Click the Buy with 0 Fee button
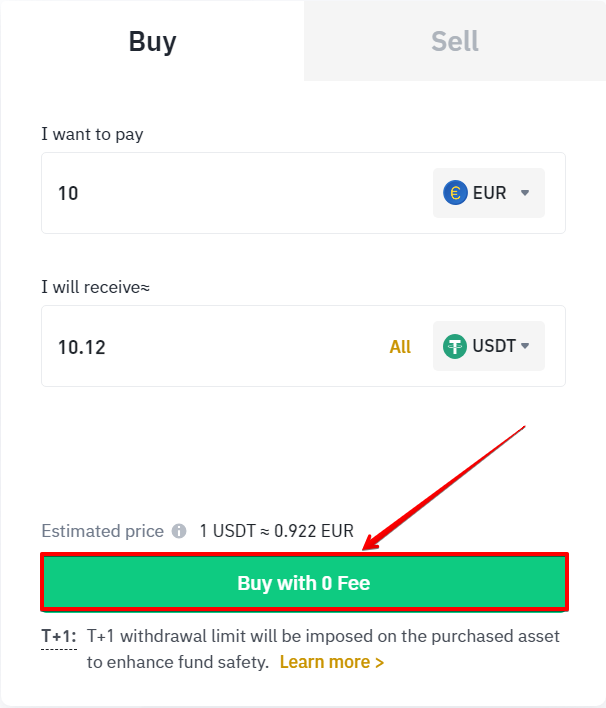 304,582
